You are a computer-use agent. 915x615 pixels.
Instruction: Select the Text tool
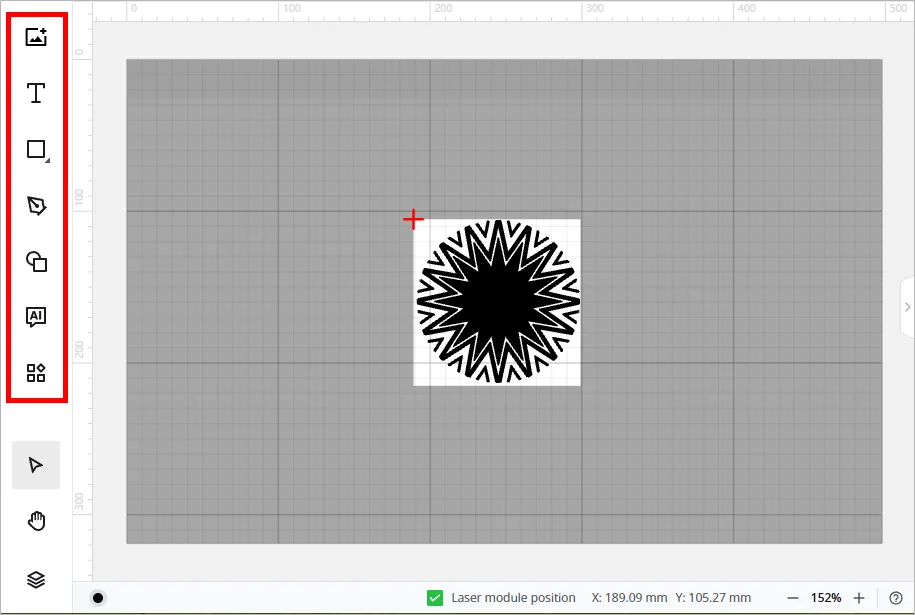coord(36,93)
